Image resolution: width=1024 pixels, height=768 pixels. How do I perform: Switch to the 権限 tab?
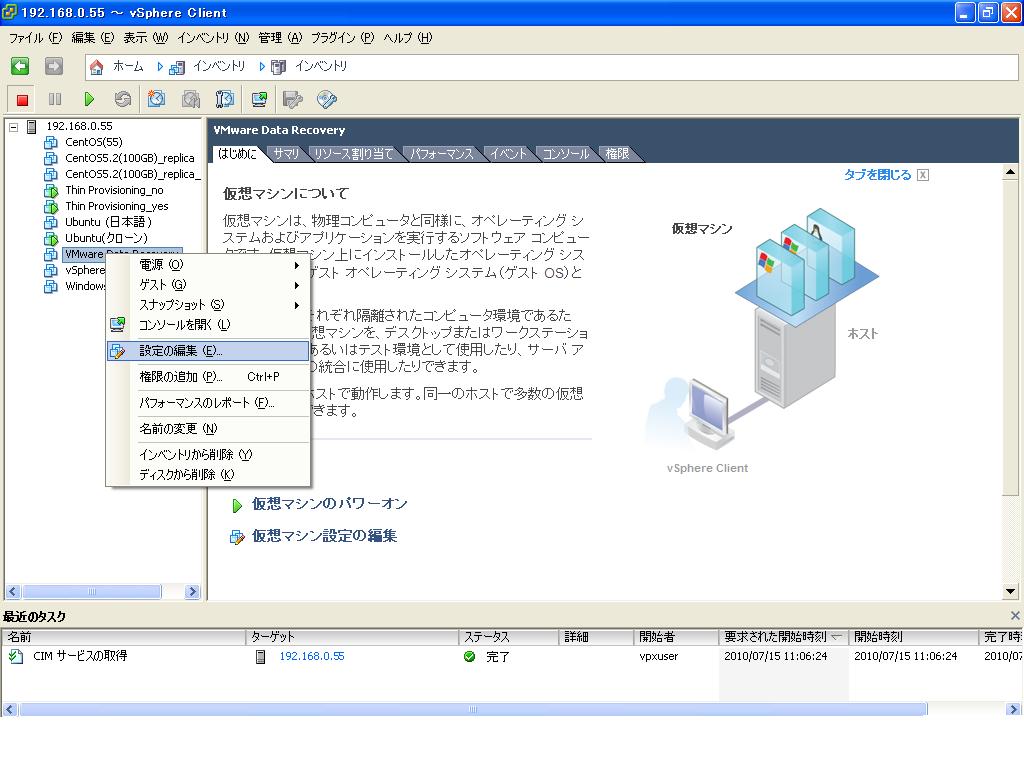[x=617, y=154]
